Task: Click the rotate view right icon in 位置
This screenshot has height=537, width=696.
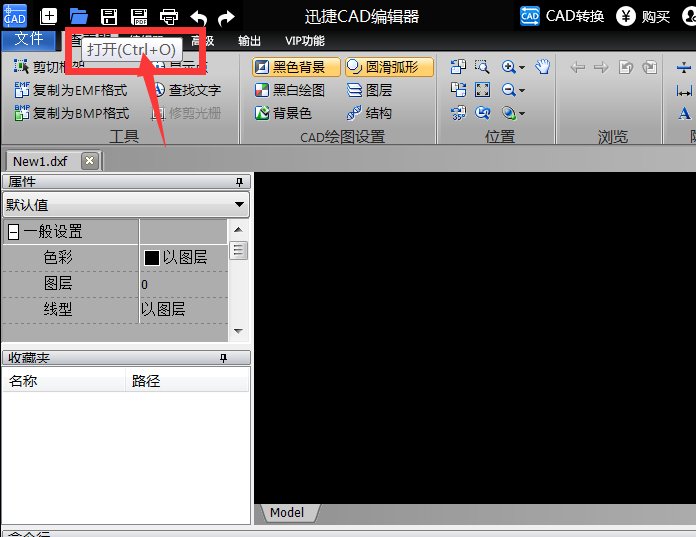Action: point(458,90)
